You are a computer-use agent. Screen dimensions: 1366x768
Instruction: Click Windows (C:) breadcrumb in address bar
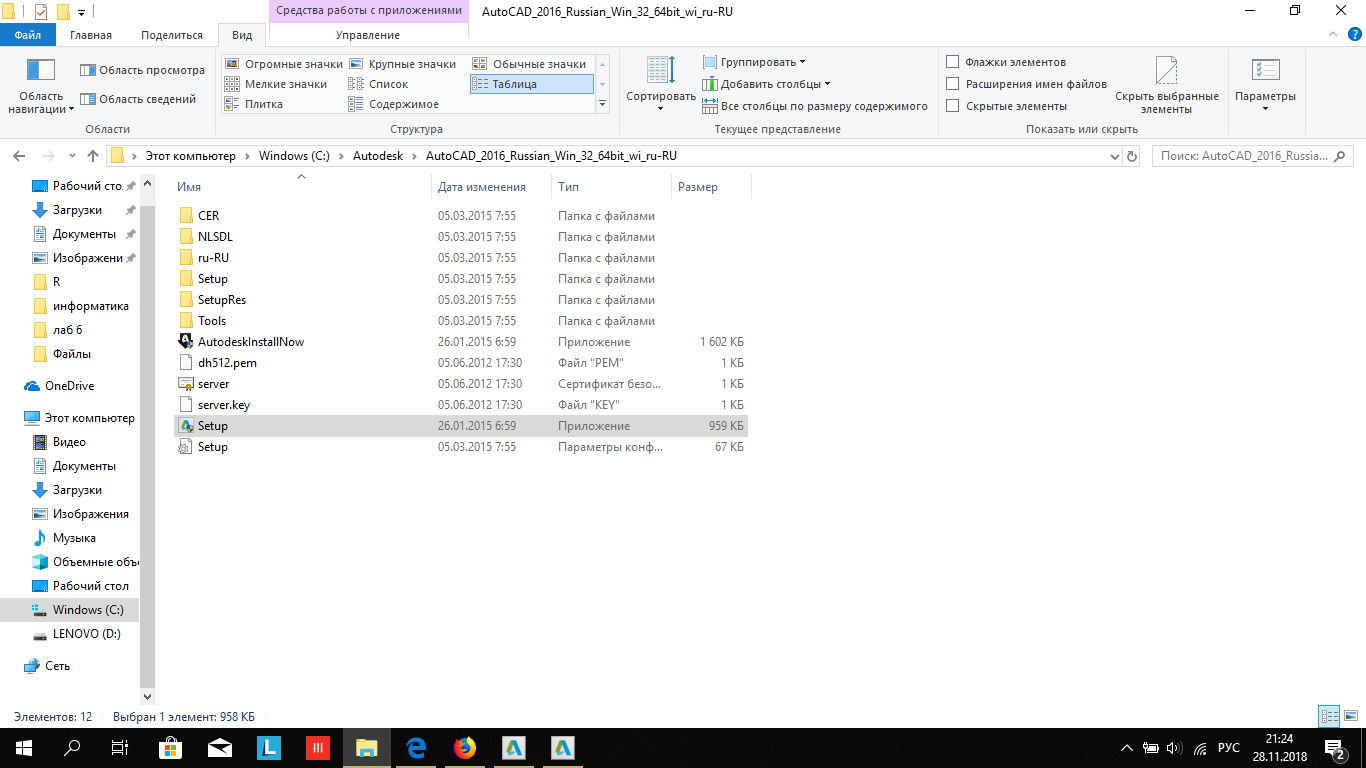coord(294,156)
